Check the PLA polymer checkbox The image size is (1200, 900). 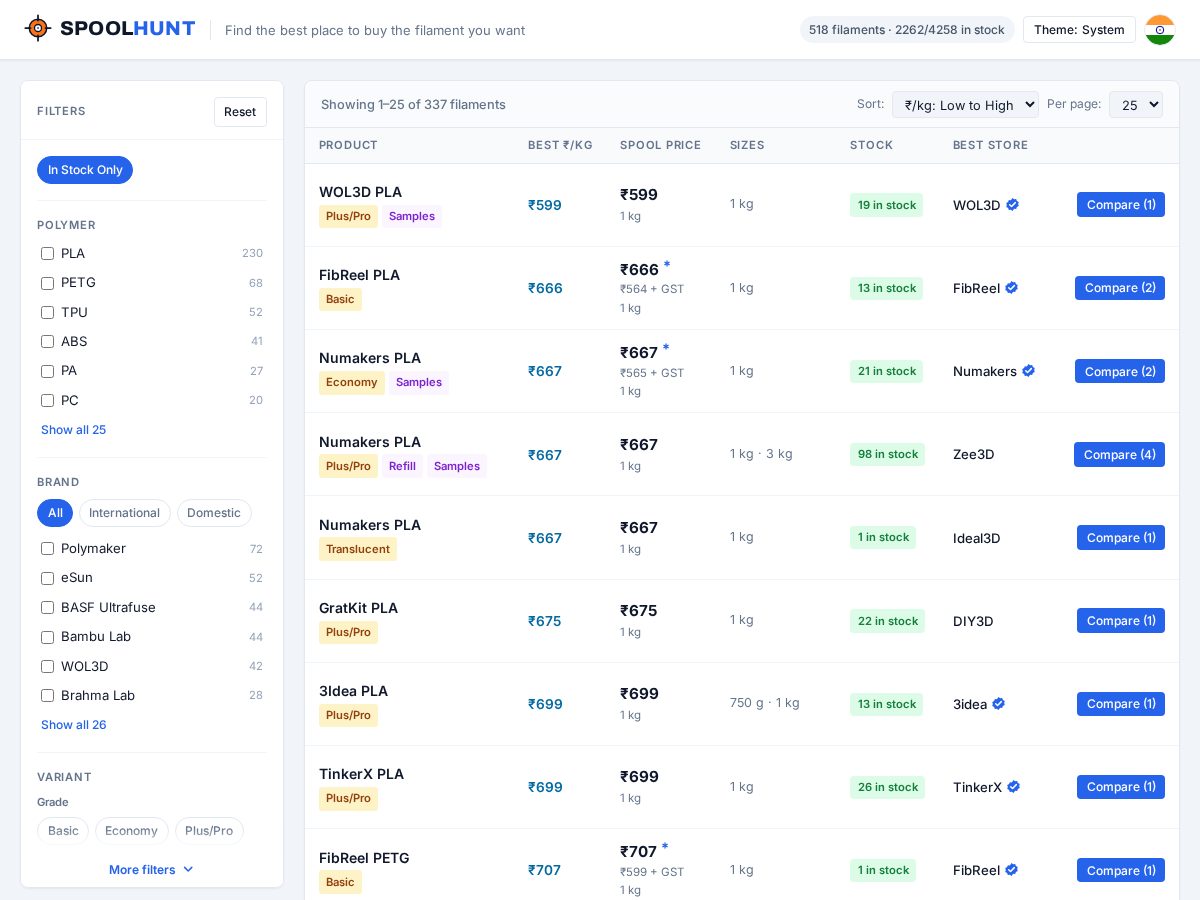click(x=47, y=254)
